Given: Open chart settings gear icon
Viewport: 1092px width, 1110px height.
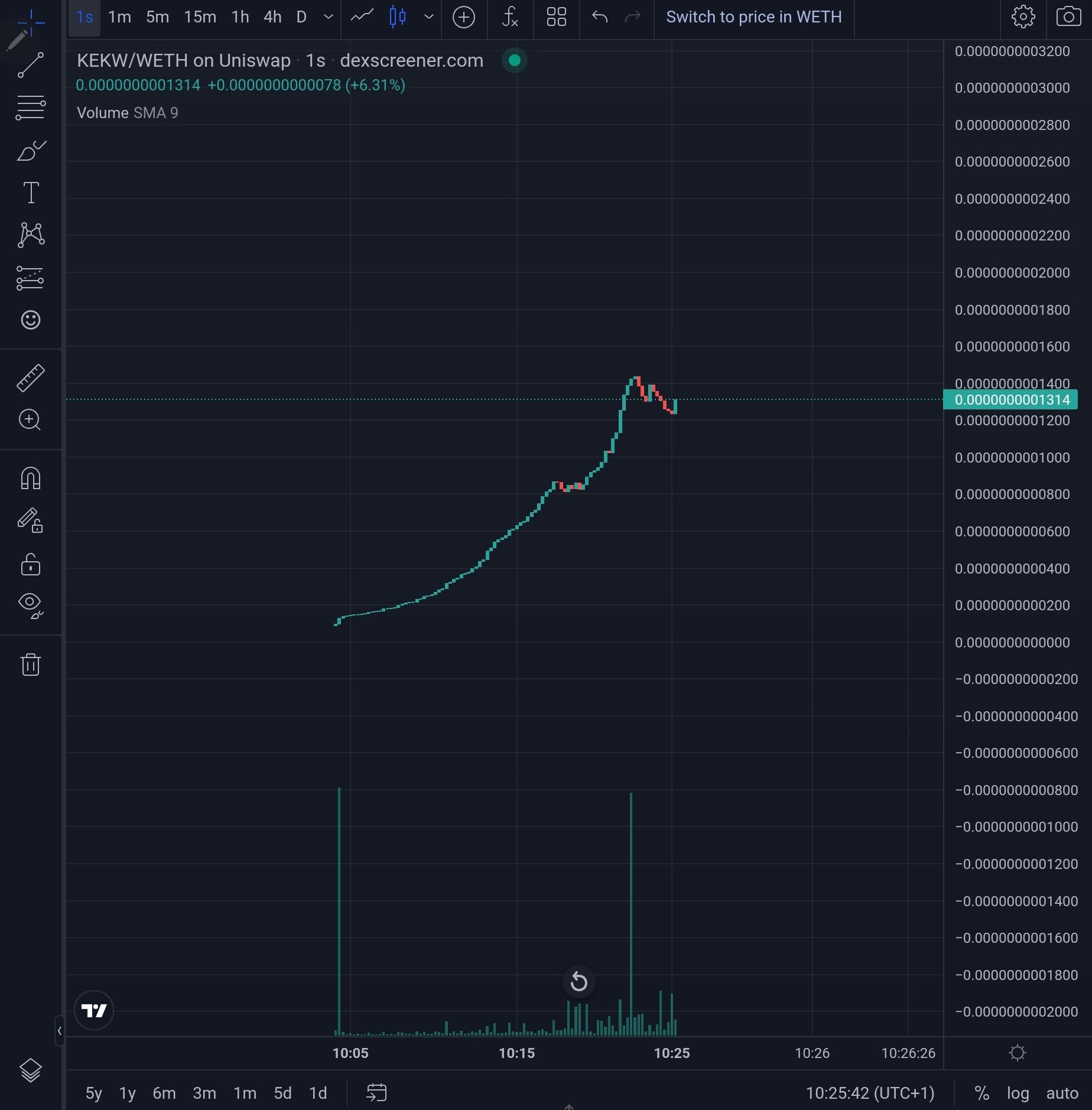Looking at the screenshot, I should (x=1023, y=17).
